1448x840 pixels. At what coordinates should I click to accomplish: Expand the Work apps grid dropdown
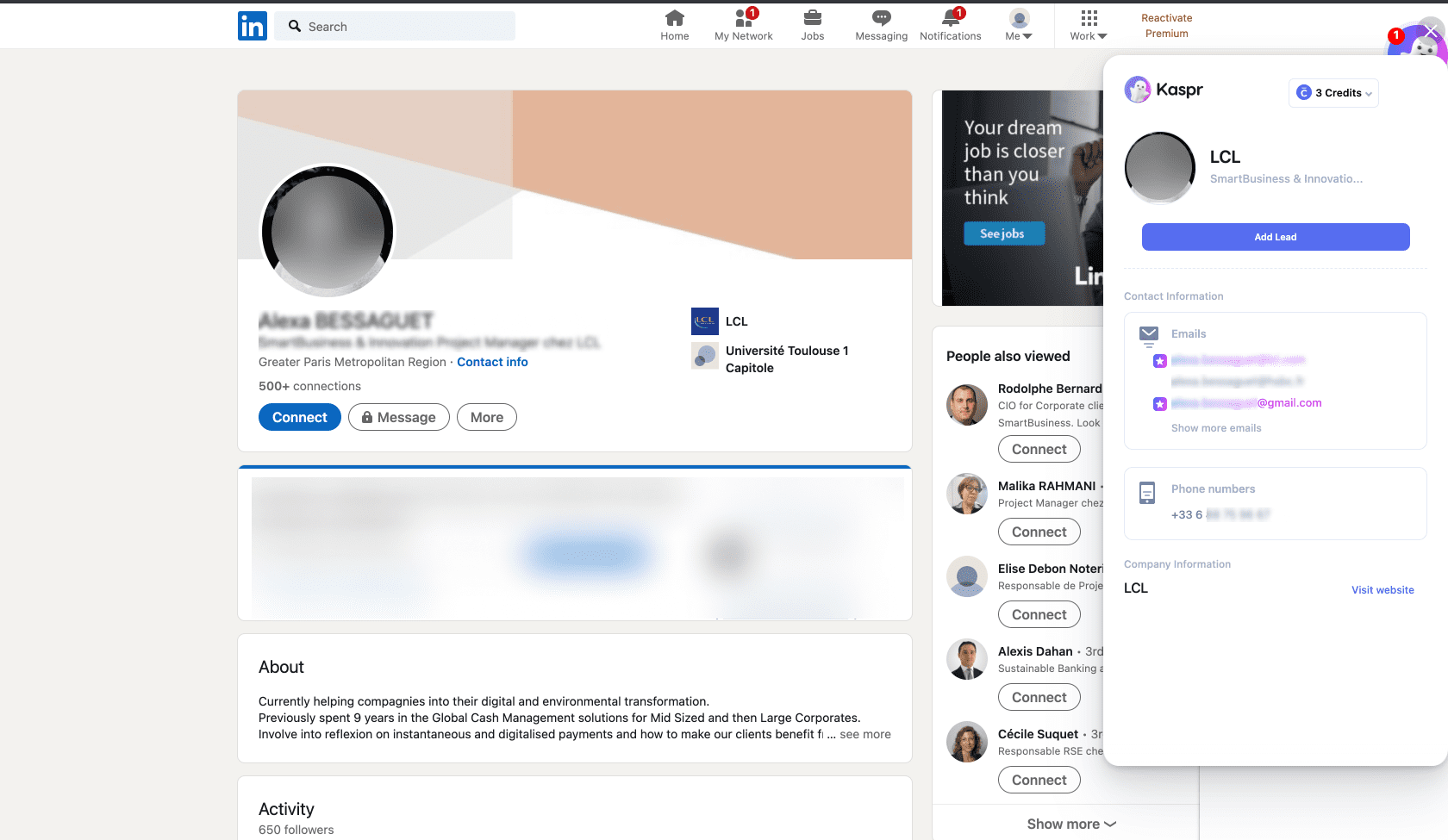click(1089, 25)
